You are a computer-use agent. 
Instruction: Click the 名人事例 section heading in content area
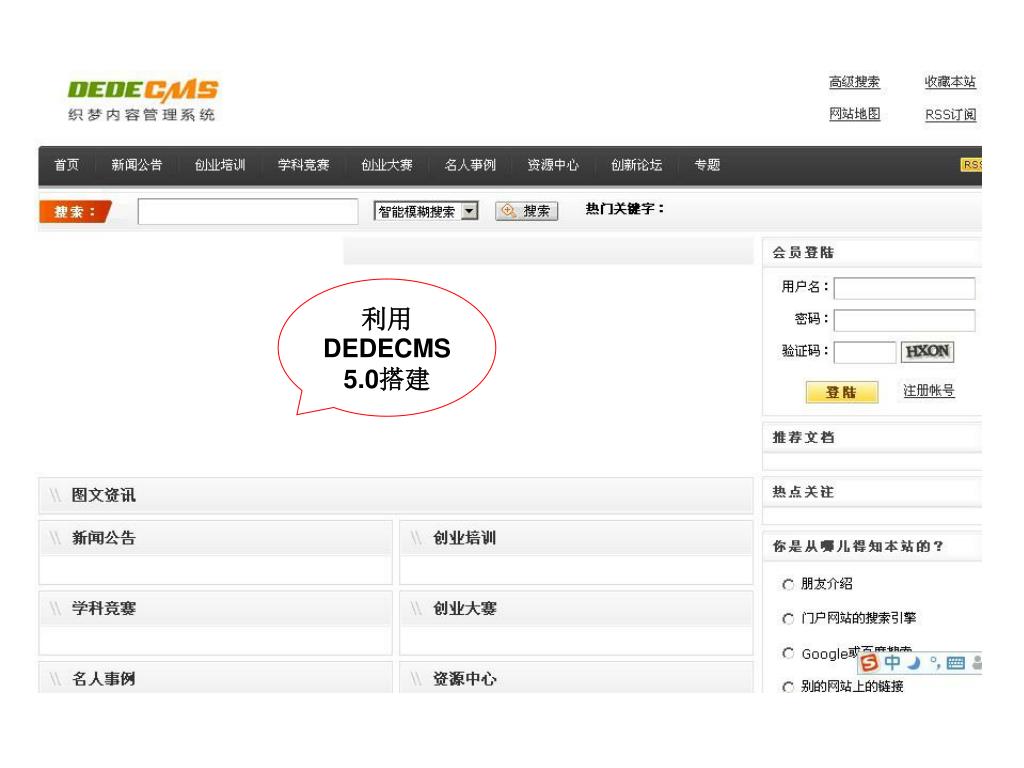click(x=104, y=679)
